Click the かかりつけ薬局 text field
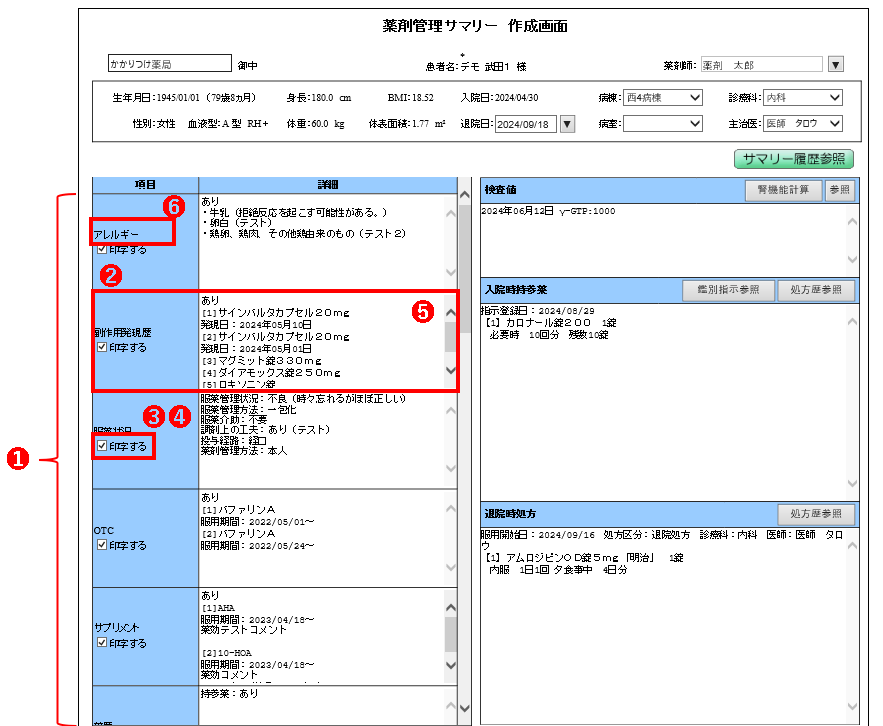883x726 pixels. [x=169, y=64]
